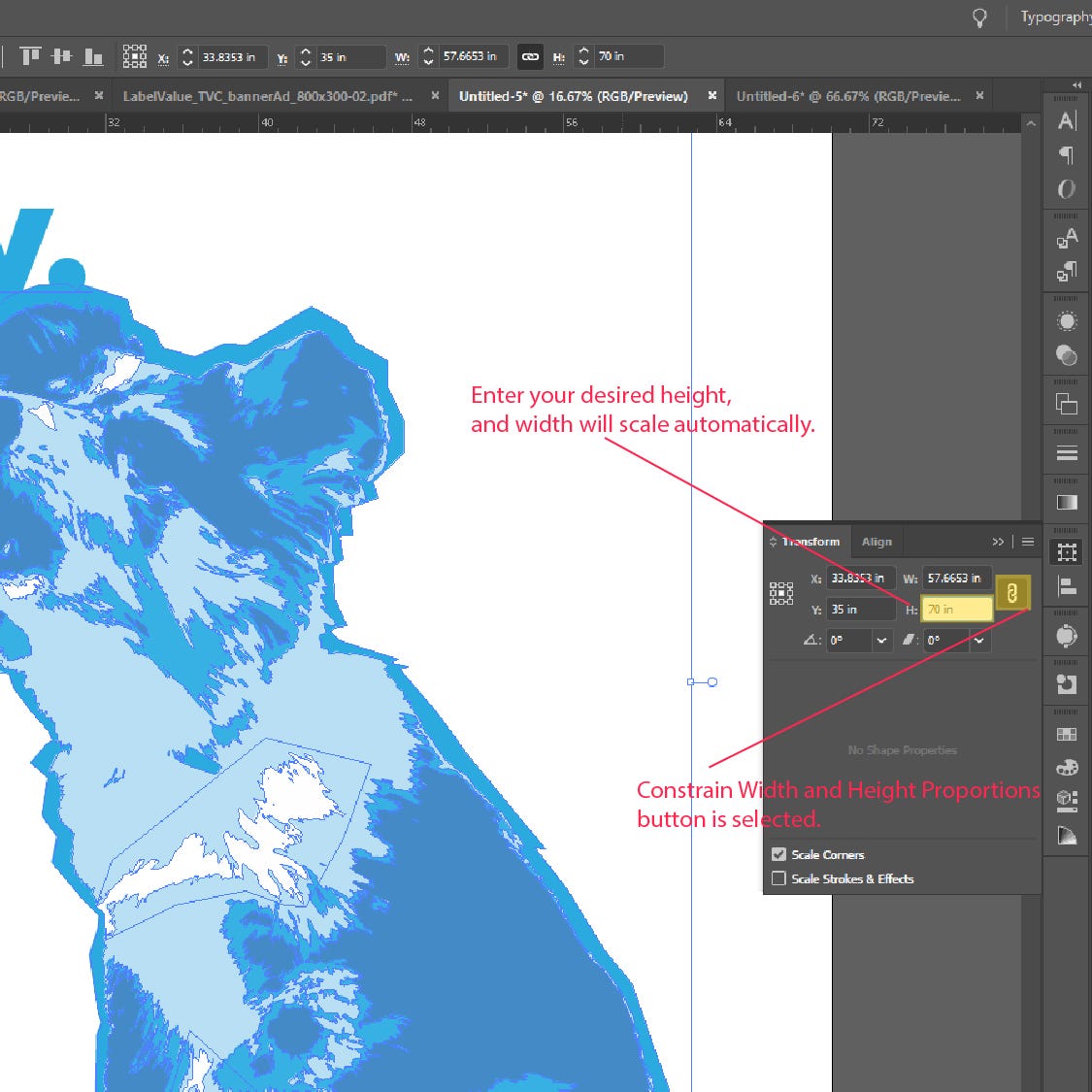Click the H height field in Transform panel
This screenshot has width=1092, height=1092.
click(x=958, y=609)
